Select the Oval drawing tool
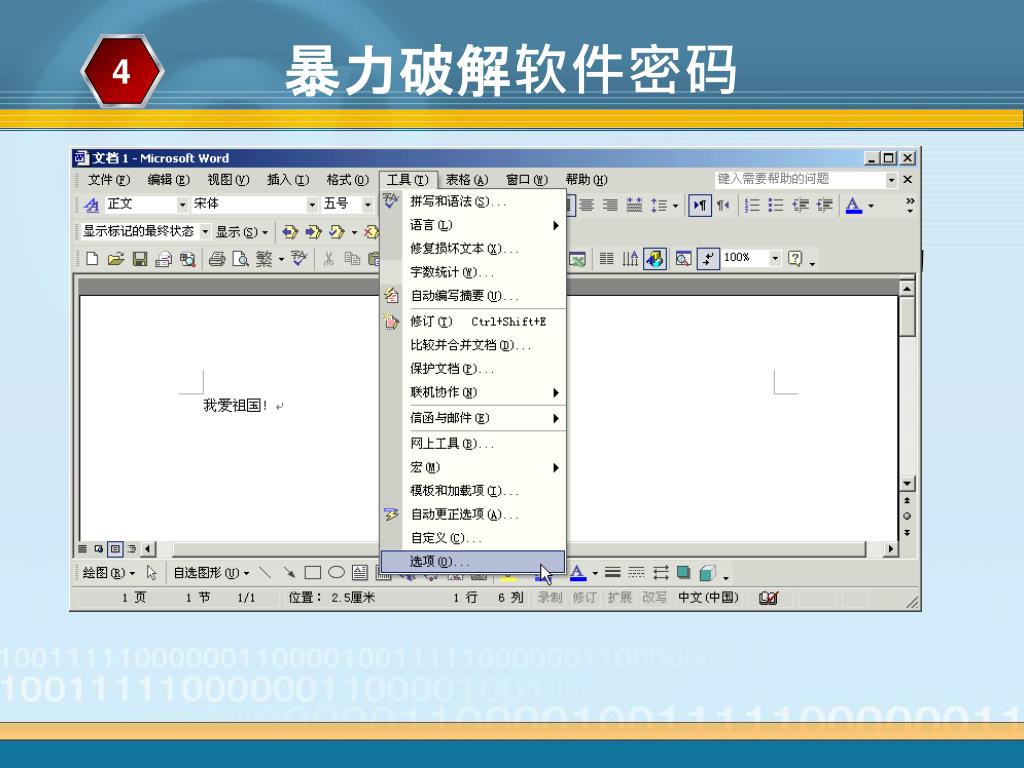 point(336,573)
